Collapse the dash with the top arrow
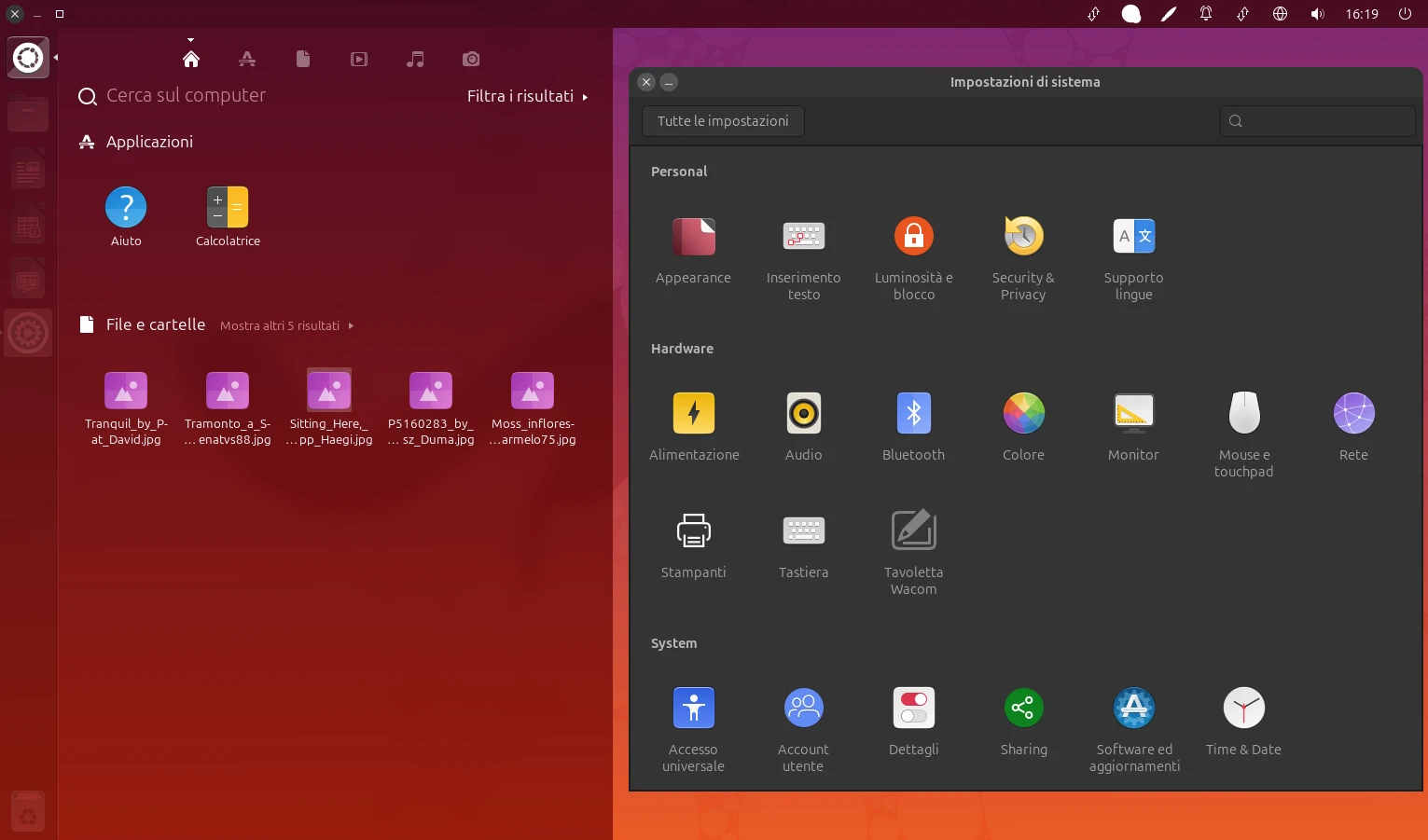The image size is (1428, 840). tap(191, 40)
